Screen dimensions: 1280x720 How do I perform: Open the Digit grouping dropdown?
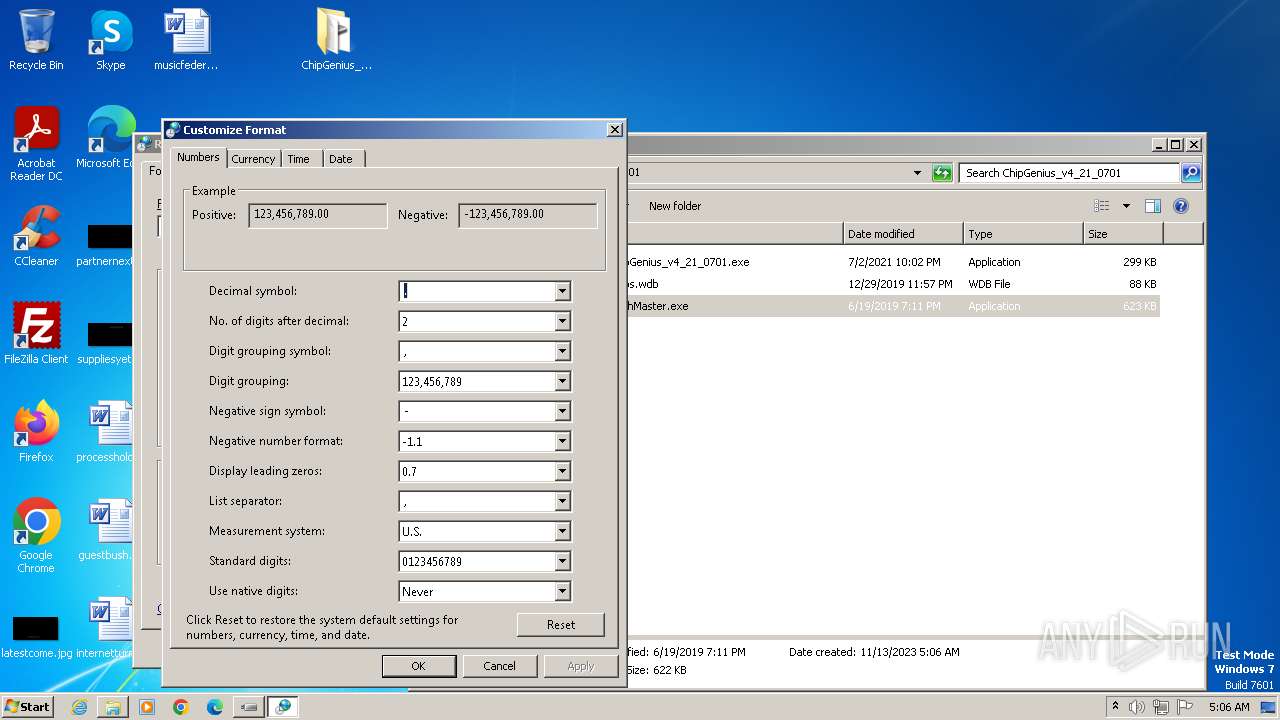pos(562,381)
